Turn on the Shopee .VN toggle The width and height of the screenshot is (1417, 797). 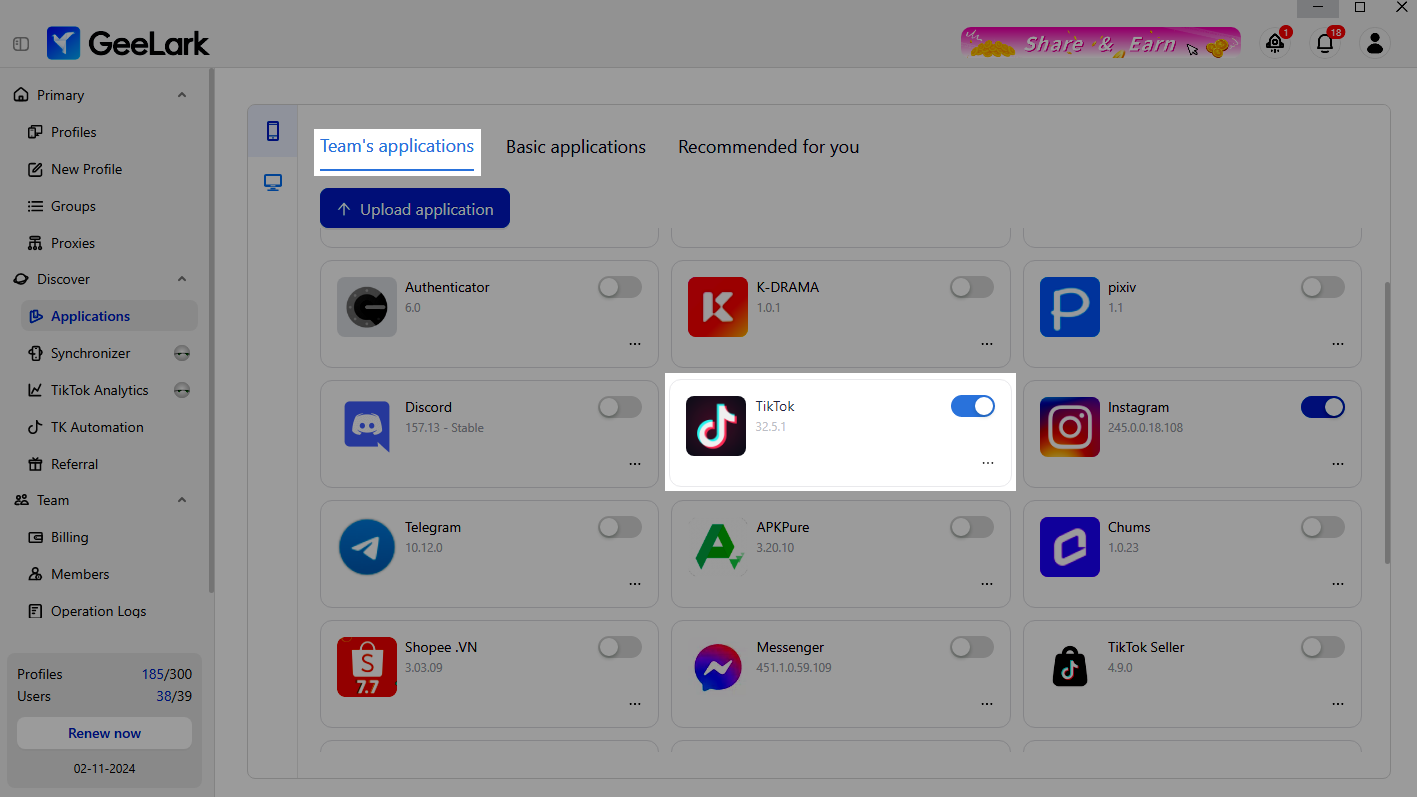pos(620,647)
